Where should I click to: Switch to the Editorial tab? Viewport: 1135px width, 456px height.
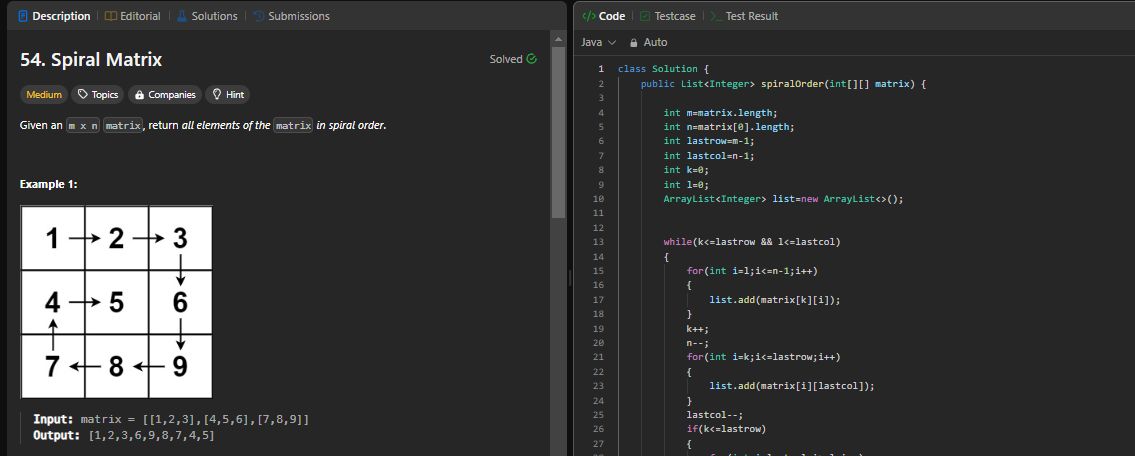(x=132, y=16)
